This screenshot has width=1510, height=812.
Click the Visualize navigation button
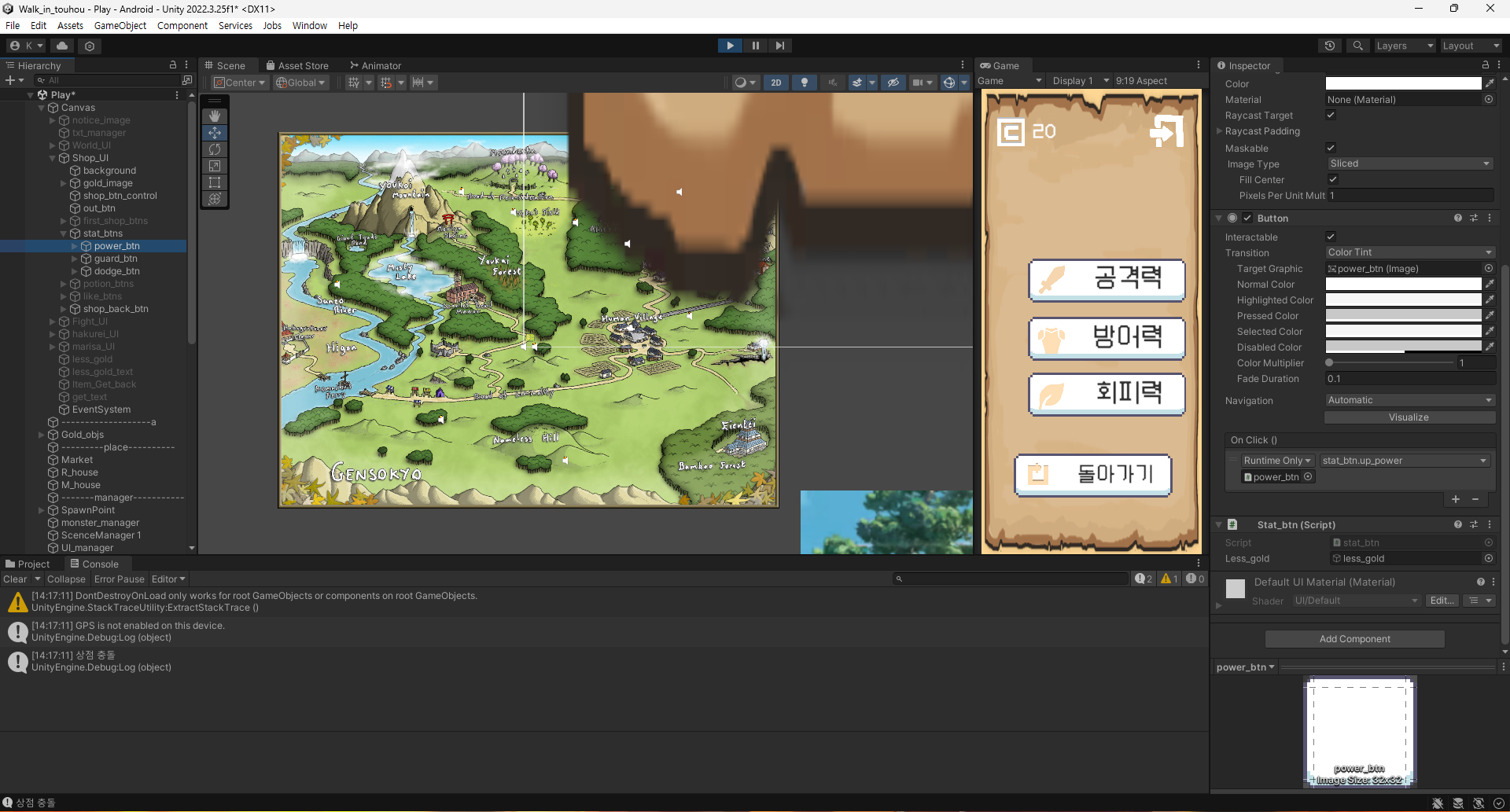[1409, 417]
